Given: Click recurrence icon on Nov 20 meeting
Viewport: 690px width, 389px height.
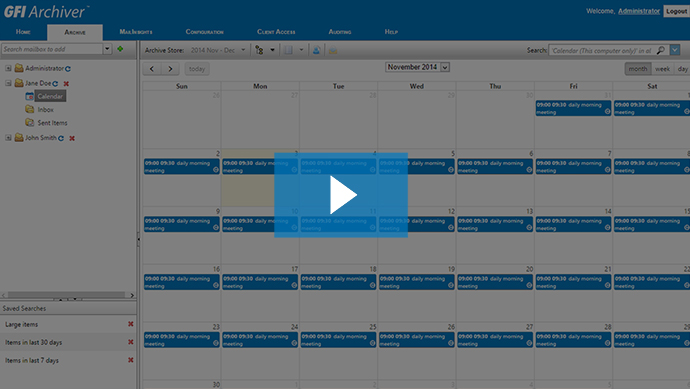Looking at the screenshot, I should (529, 286).
